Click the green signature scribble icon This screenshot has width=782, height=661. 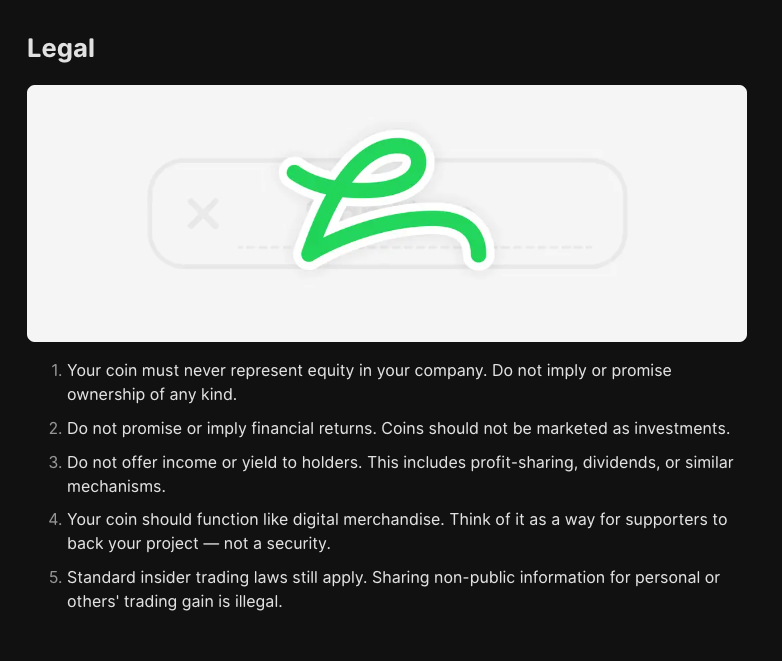[x=387, y=200]
